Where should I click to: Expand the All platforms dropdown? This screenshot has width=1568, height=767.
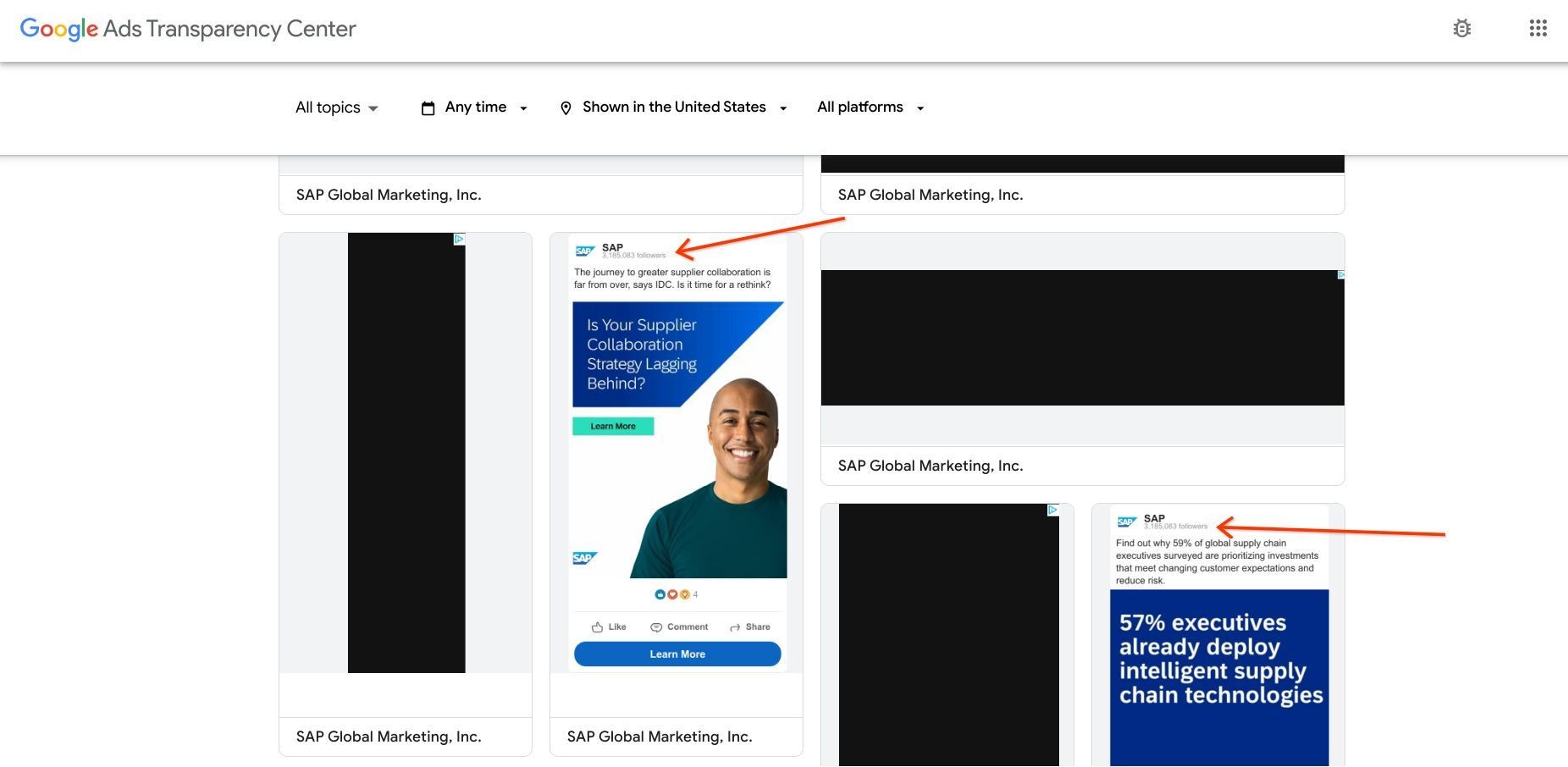click(x=871, y=108)
